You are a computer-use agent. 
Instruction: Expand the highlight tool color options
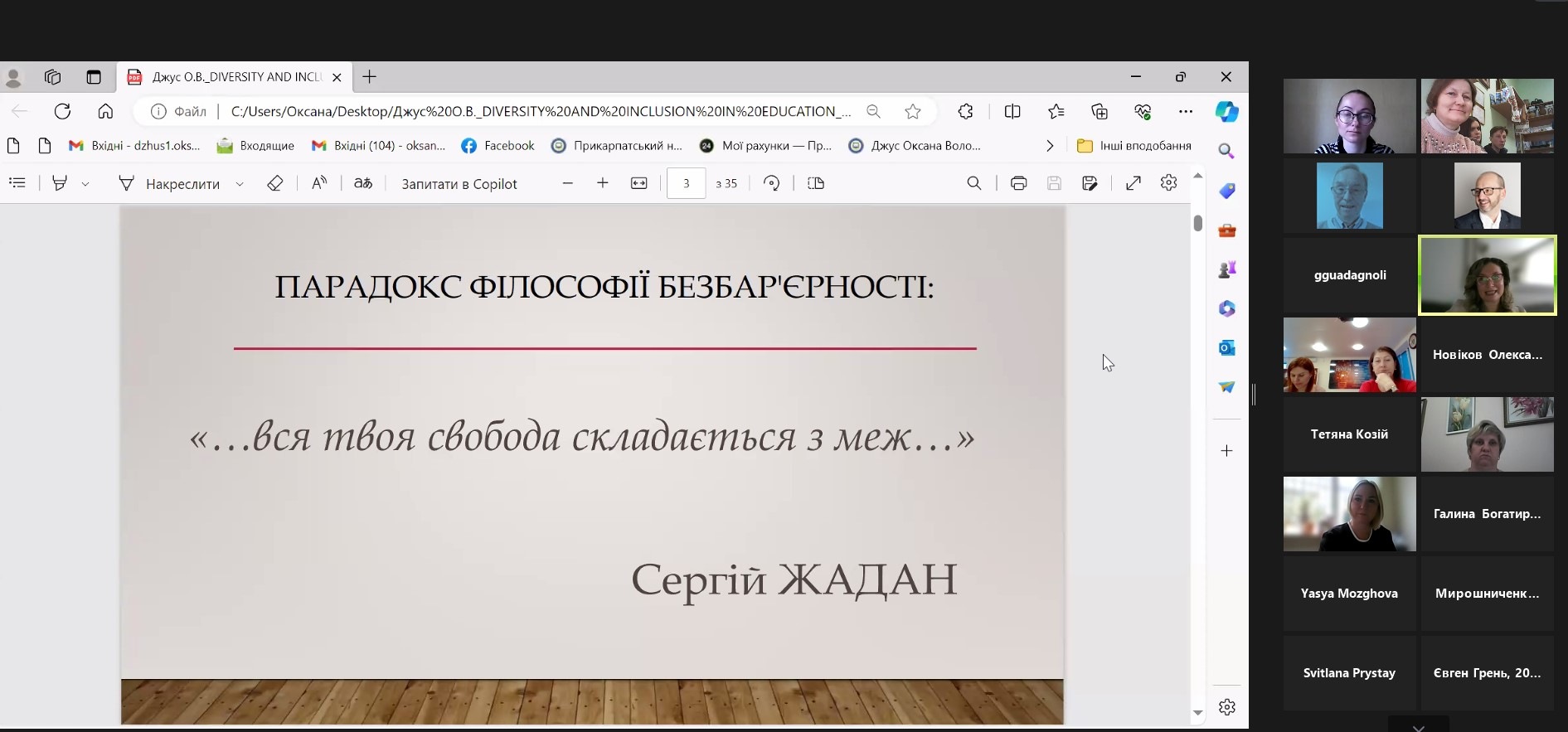tap(85, 184)
